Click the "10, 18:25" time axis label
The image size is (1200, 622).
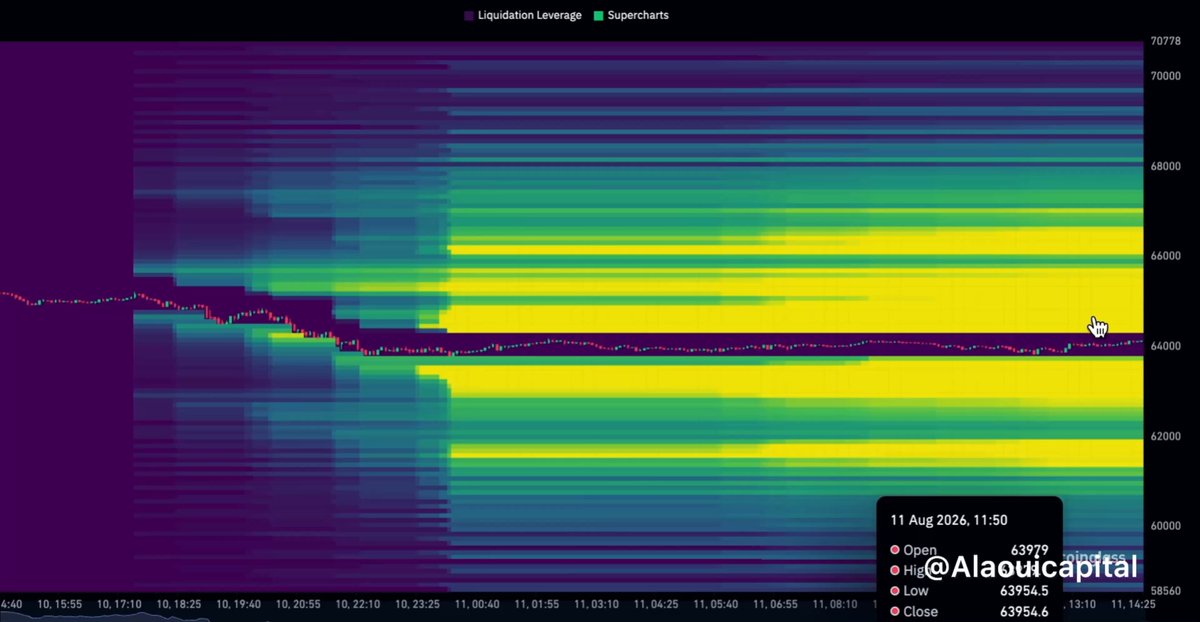pyautogui.click(x=181, y=604)
